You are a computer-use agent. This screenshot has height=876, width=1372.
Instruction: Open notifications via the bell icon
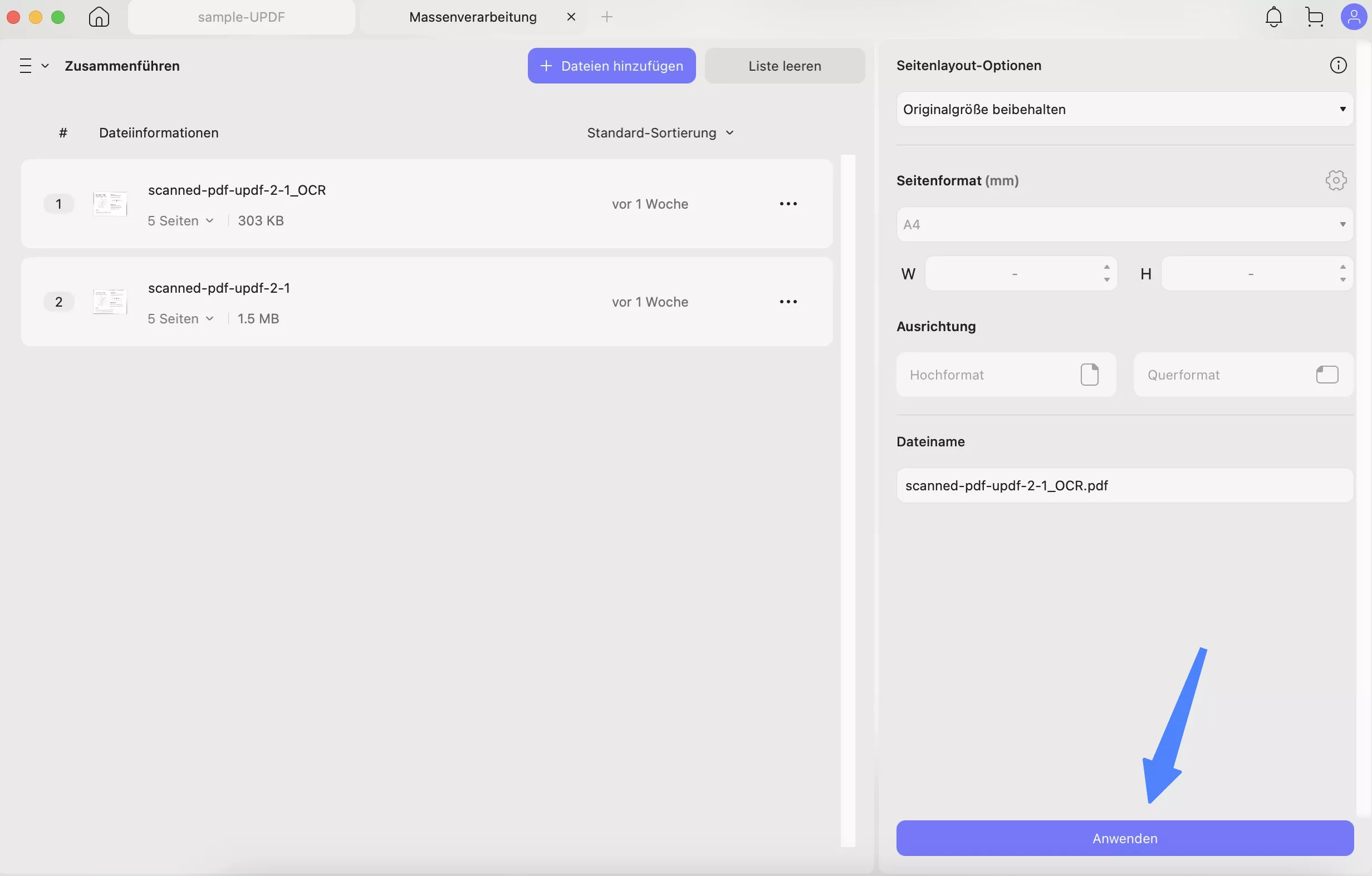(x=1273, y=17)
